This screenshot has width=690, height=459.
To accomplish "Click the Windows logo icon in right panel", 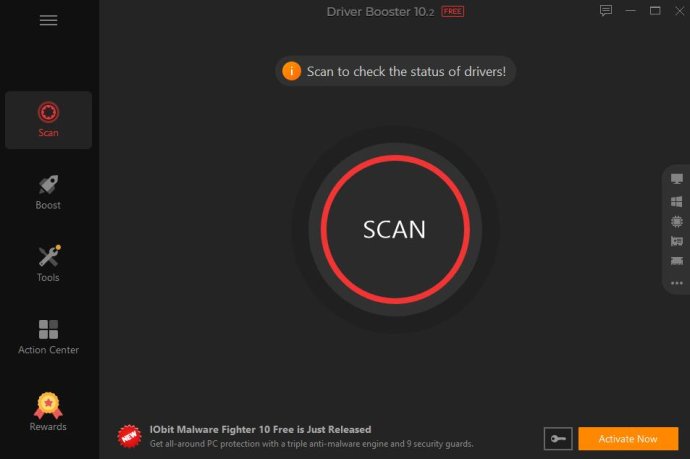I will [677, 202].
